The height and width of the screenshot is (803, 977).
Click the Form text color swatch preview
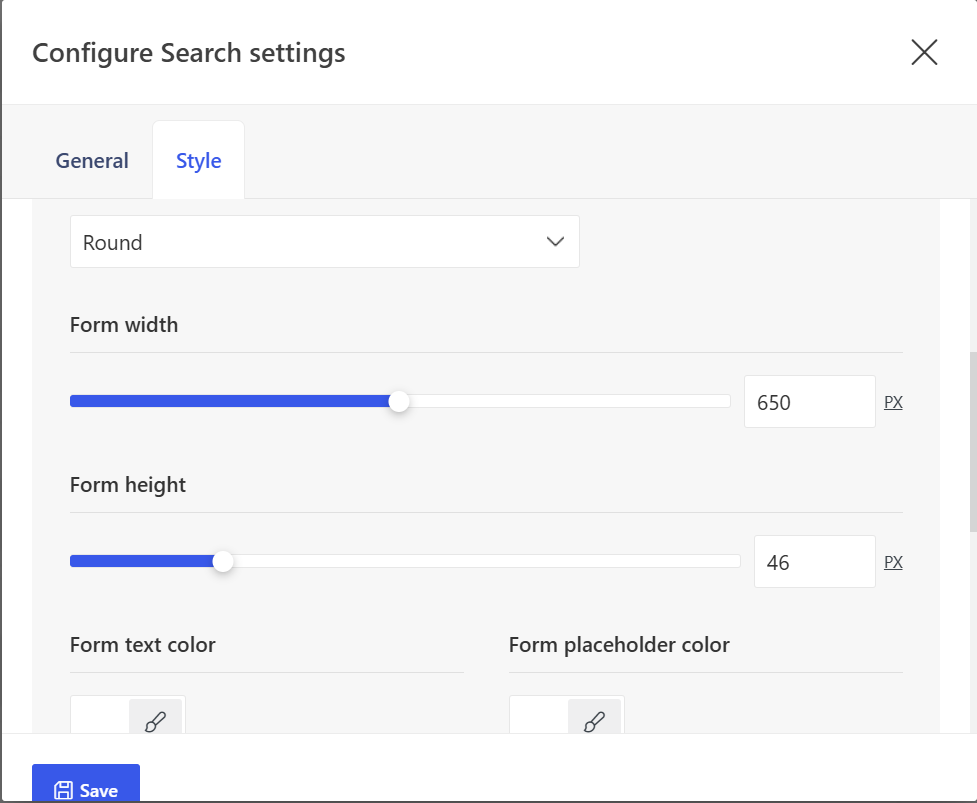coord(101,716)
